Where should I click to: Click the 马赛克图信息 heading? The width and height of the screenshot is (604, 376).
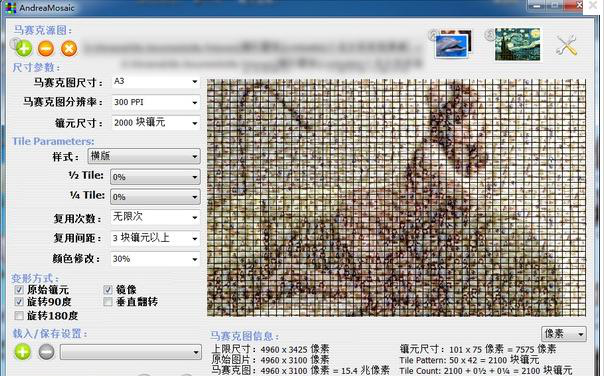point(245,336)
